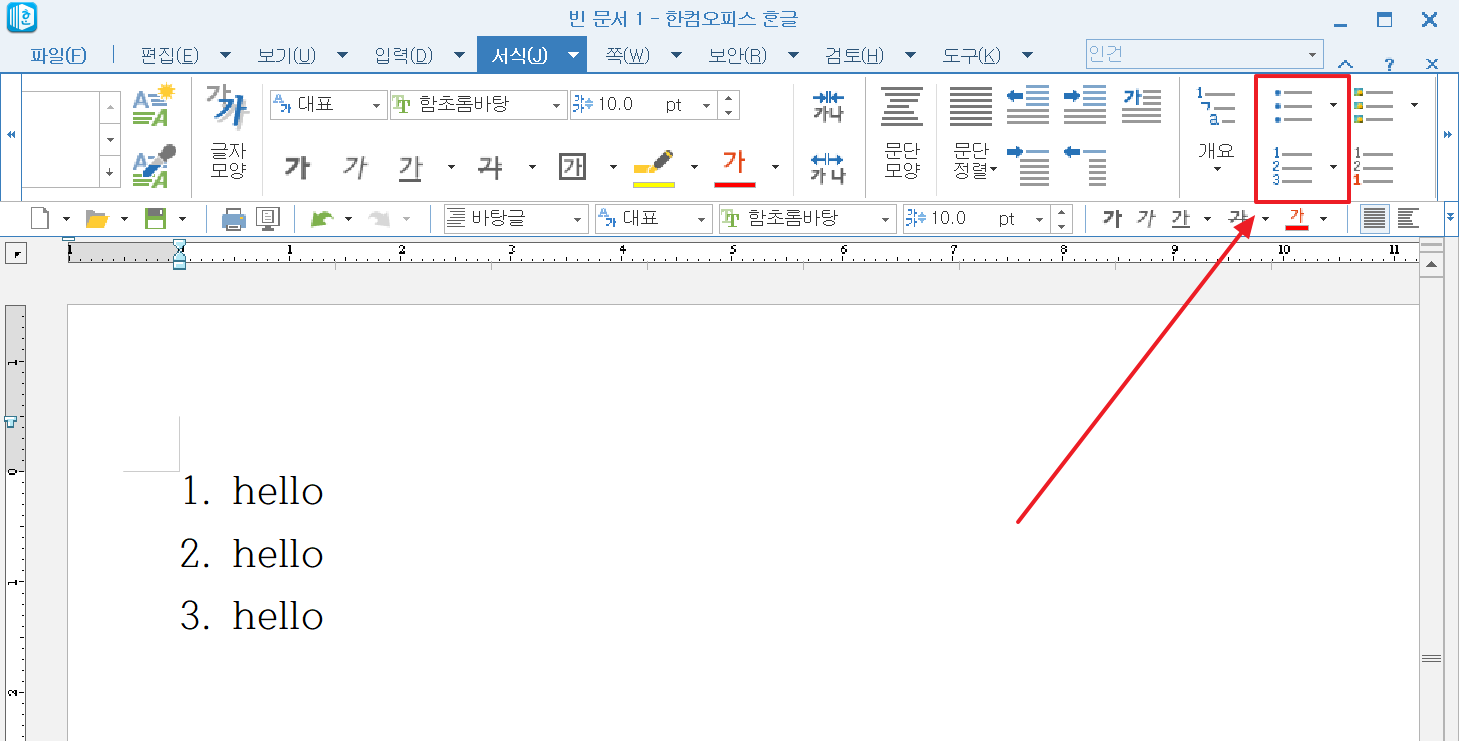
Task: Click the ribbon font size stepper up arrow
Action: (729, 98)
